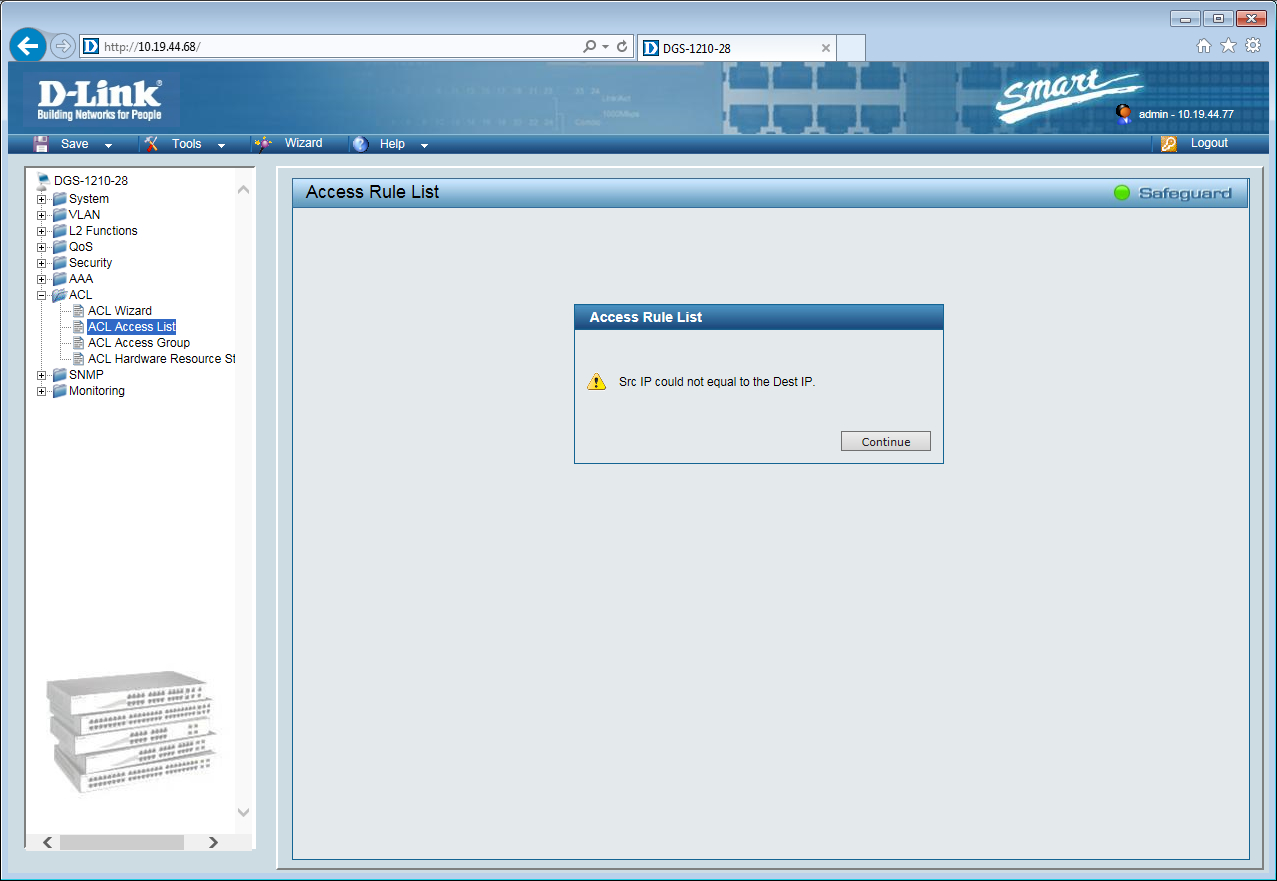Click the switch stack image
The image size is (1277, 881).
(130, 733)
